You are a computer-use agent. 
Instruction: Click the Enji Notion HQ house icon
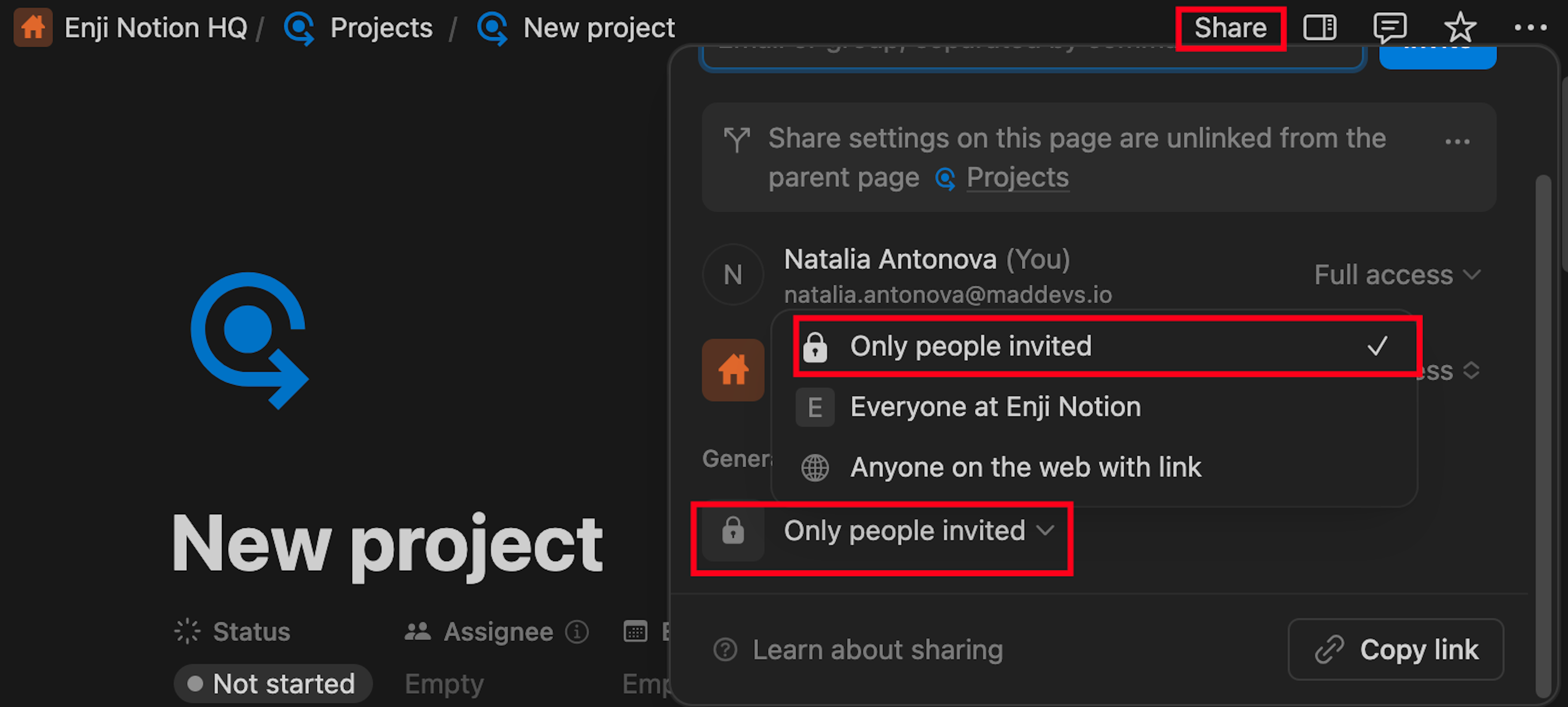33,27
